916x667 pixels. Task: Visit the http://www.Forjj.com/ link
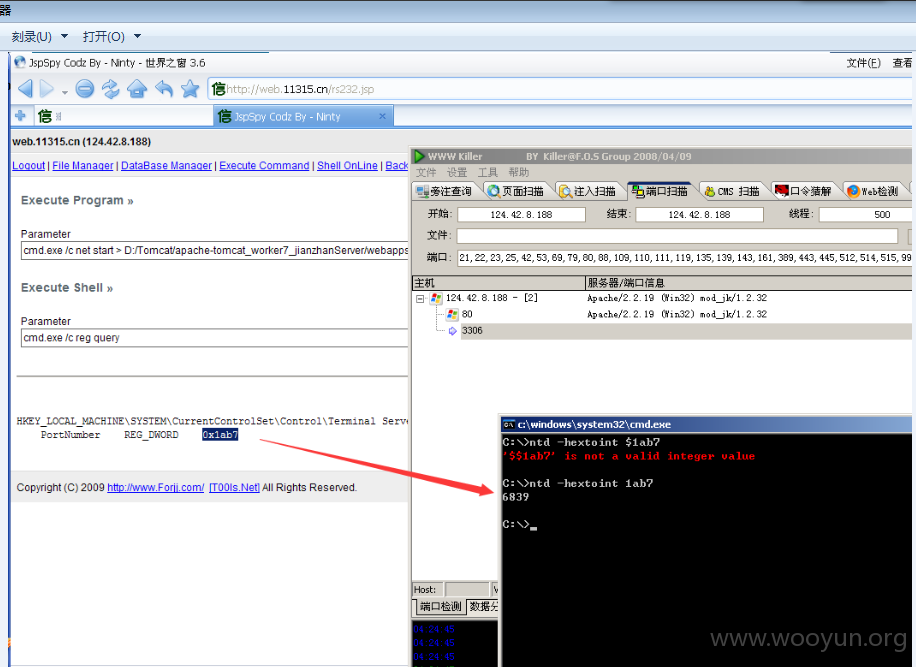coord(155,487)
